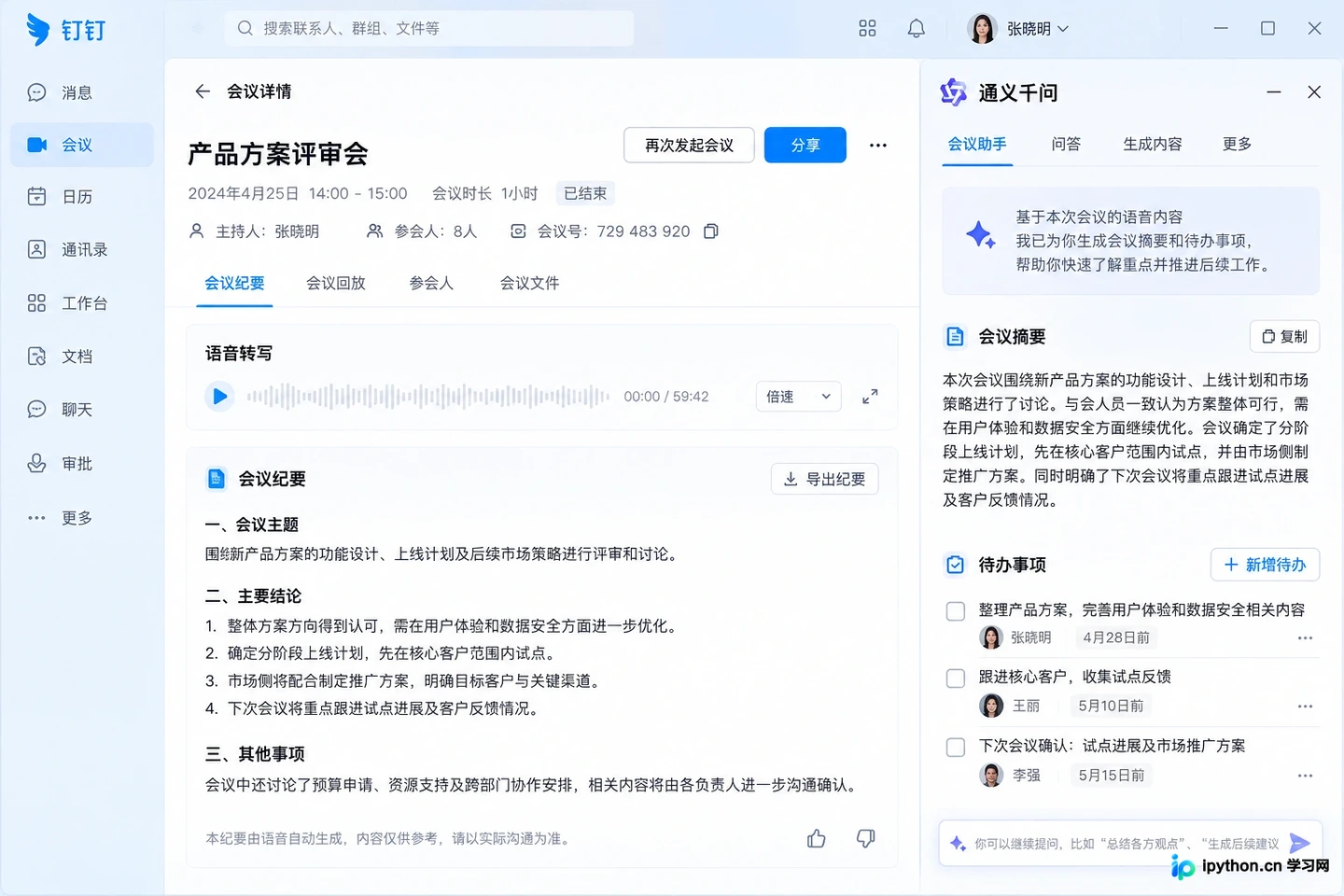Open more options for the 5月15日前 task

coord(1305,776)
